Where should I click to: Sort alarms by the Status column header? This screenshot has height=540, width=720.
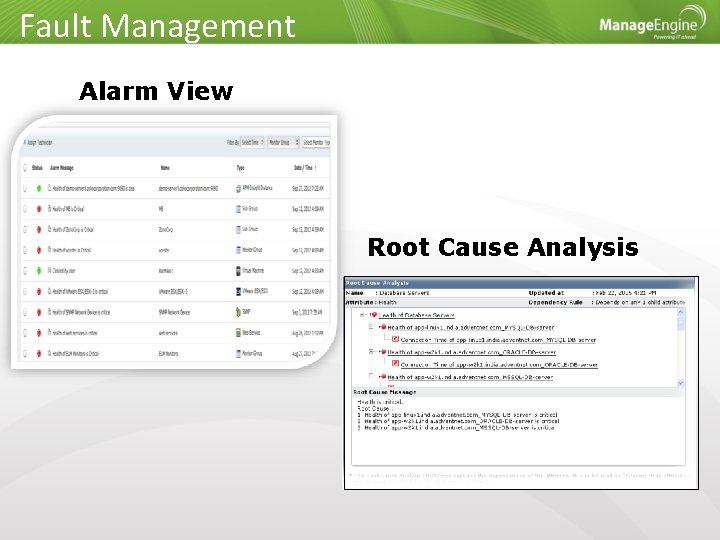[37, 168]
